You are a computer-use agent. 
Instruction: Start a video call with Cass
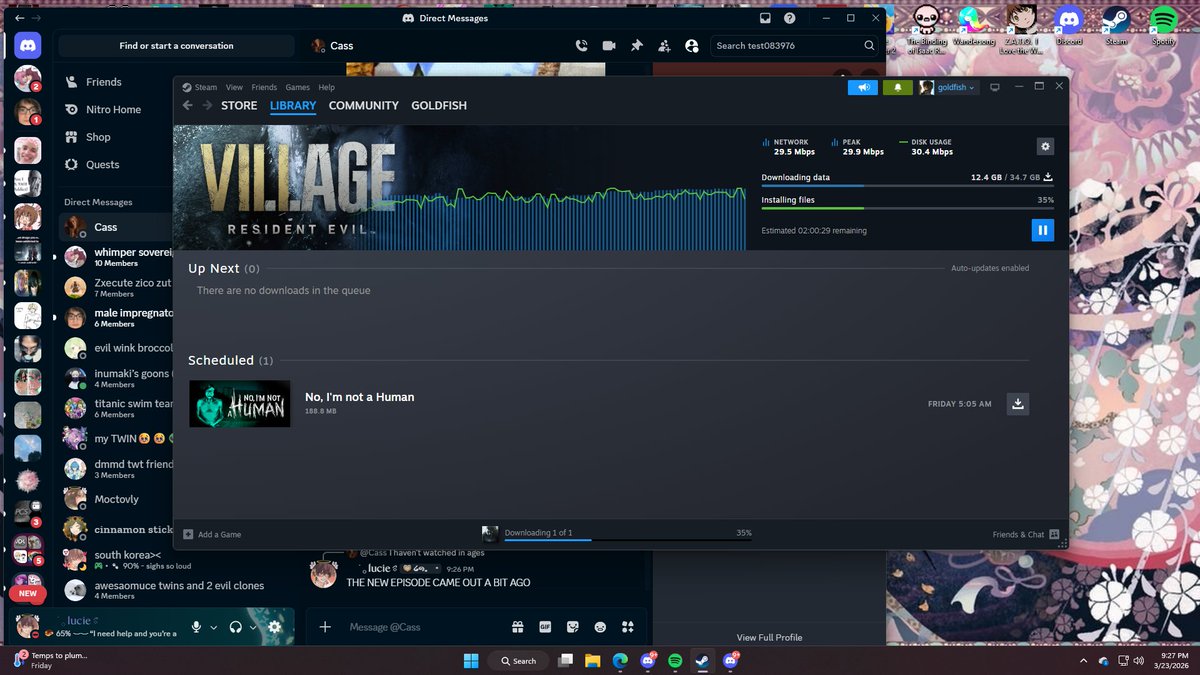pos(608,46)
